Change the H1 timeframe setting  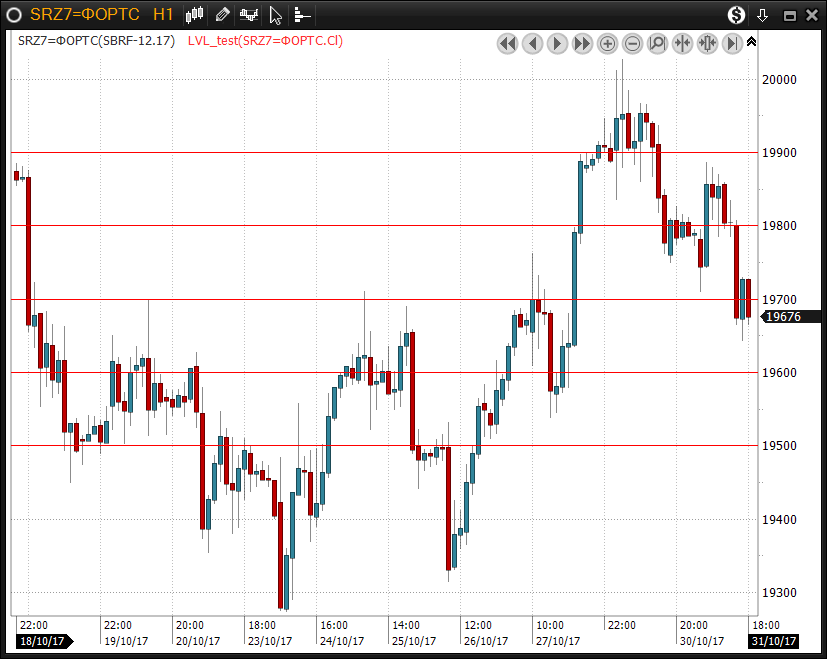coord(163,14)
